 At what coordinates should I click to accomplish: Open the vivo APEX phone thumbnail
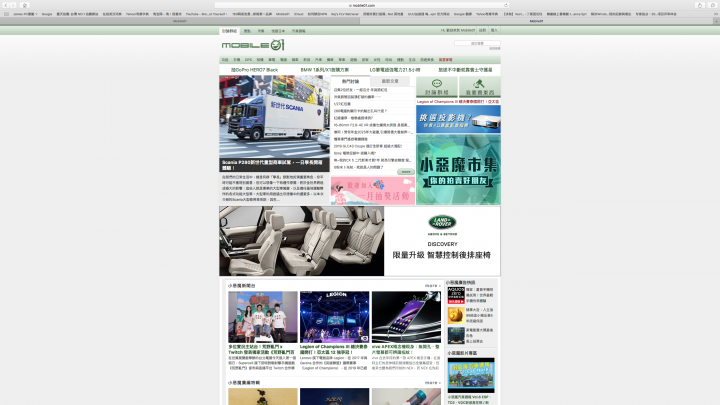coord(406,317)
